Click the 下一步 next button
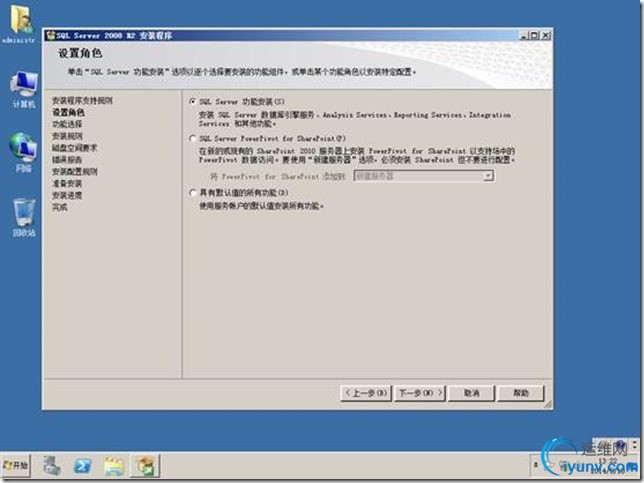 420,393
